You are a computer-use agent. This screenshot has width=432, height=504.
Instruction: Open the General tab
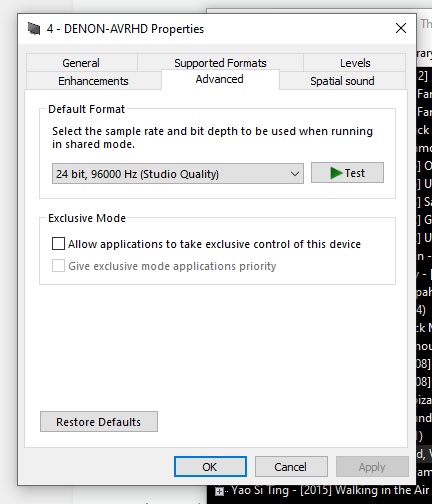(81, 63)
